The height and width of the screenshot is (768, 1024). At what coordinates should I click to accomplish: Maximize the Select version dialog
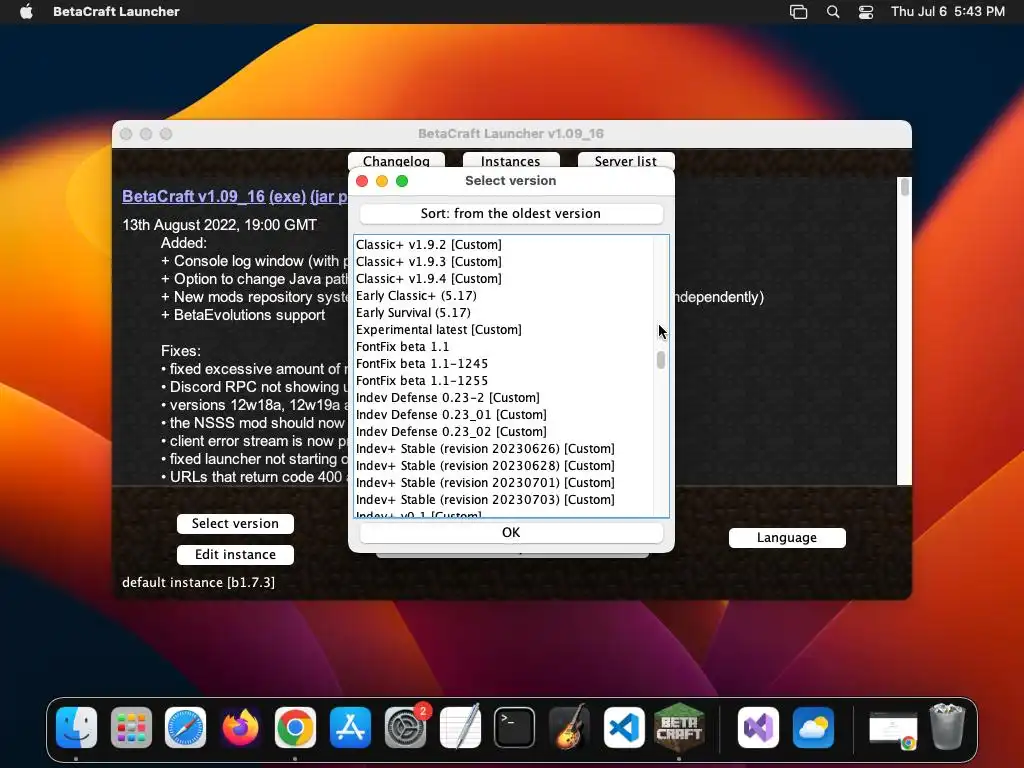(x=402, y=181)
